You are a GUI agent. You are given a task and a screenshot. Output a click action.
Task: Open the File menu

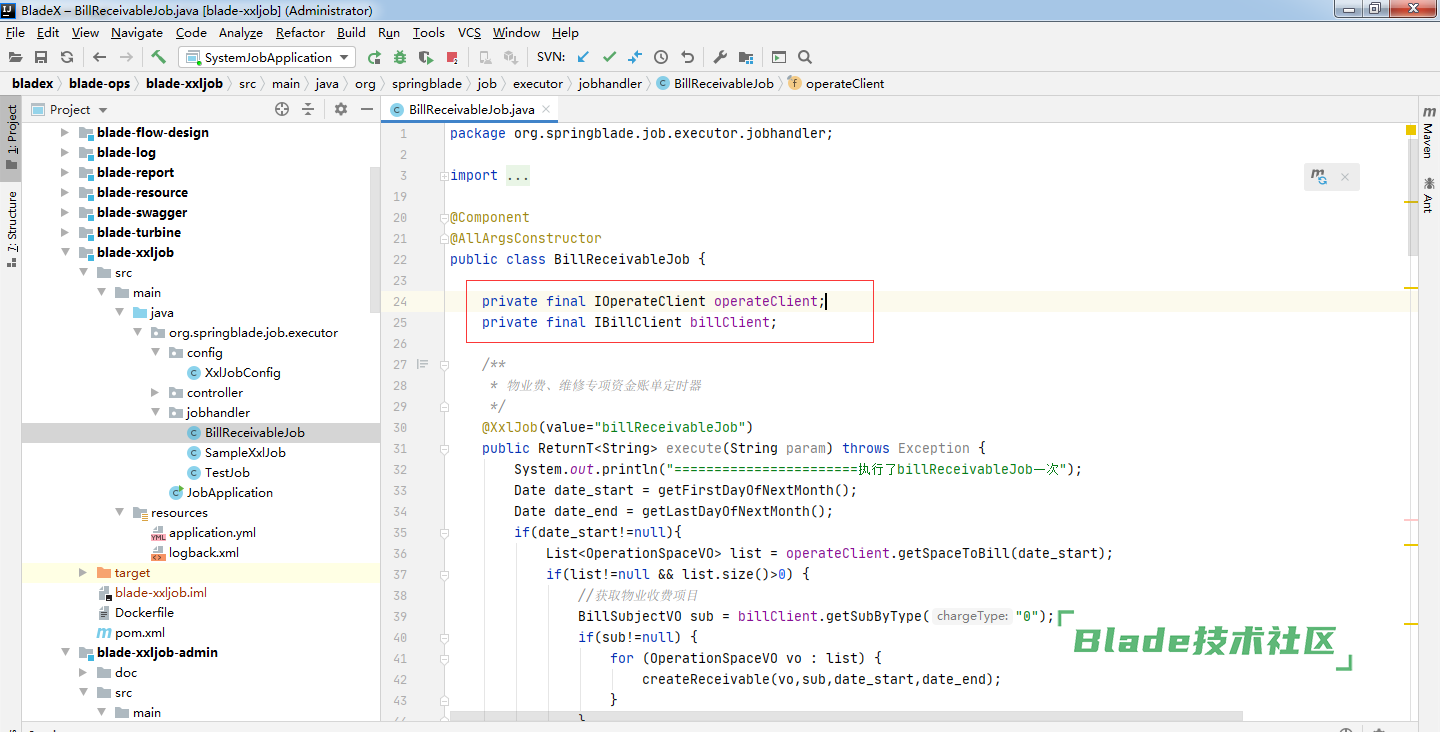click(x=15, y=32)
